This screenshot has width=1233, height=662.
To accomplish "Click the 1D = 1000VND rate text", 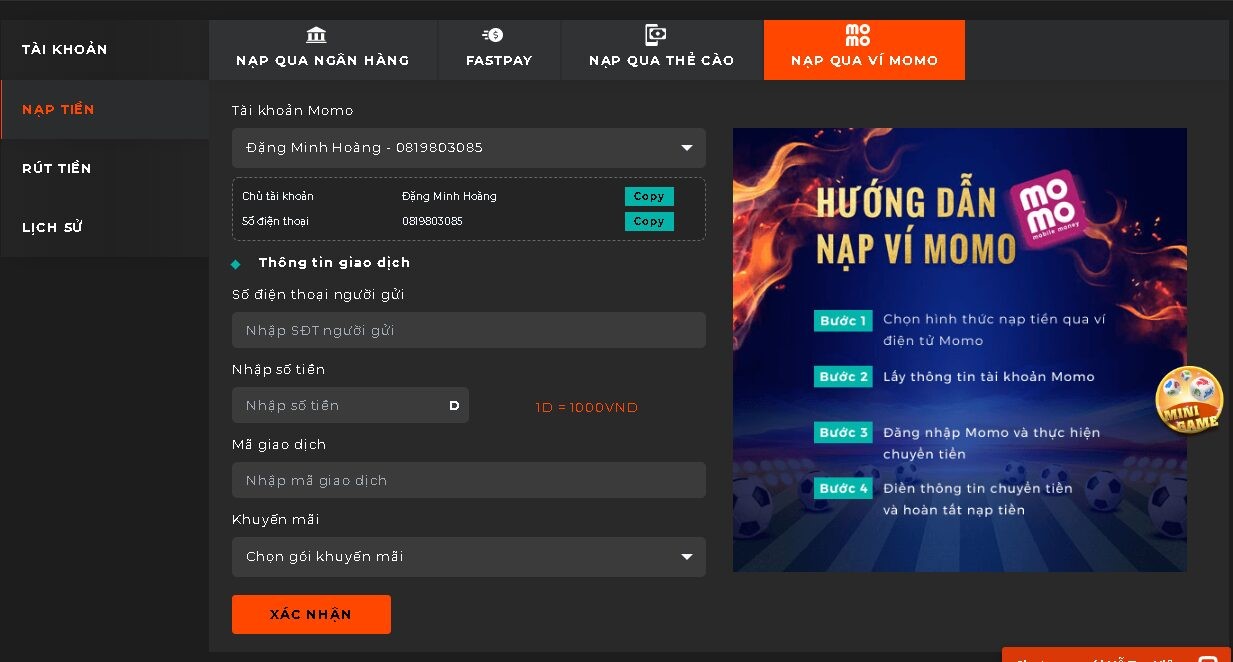I will pos(587,407).
